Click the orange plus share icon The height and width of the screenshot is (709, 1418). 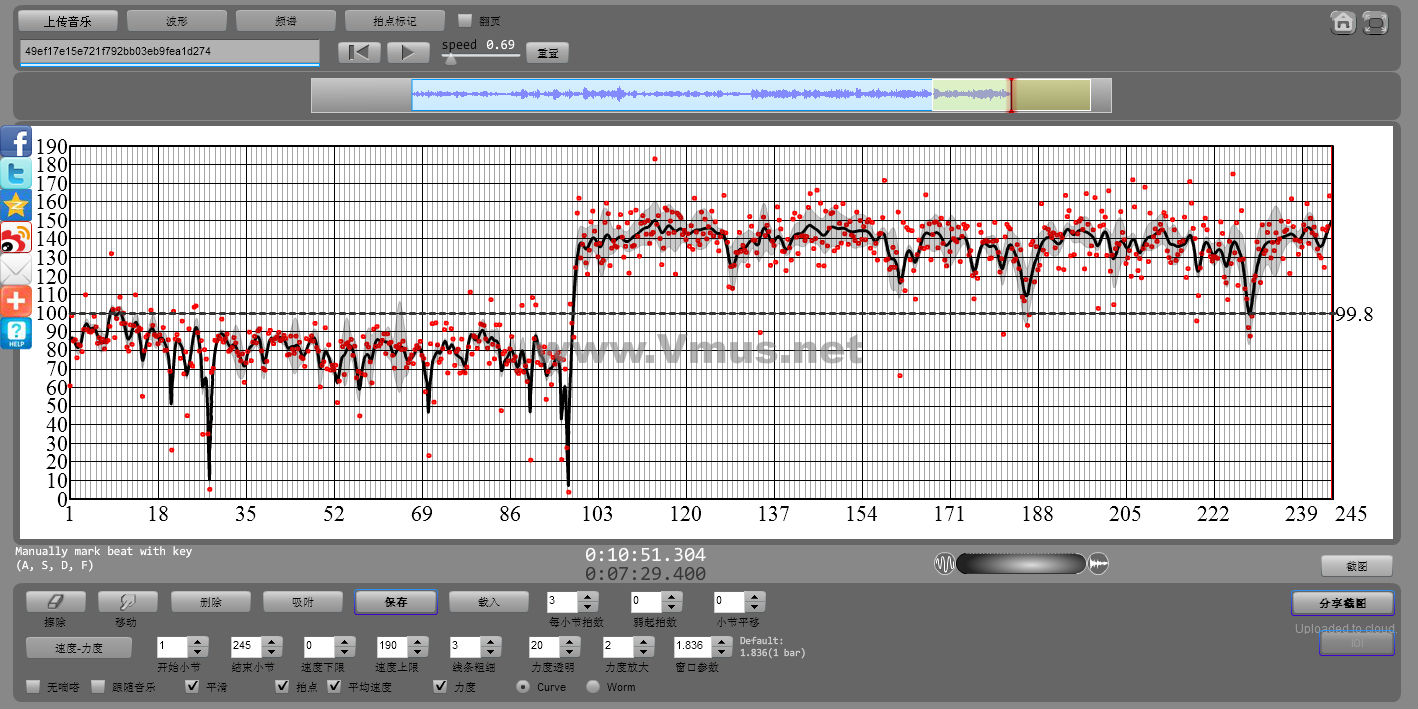[x=16, y=301]
